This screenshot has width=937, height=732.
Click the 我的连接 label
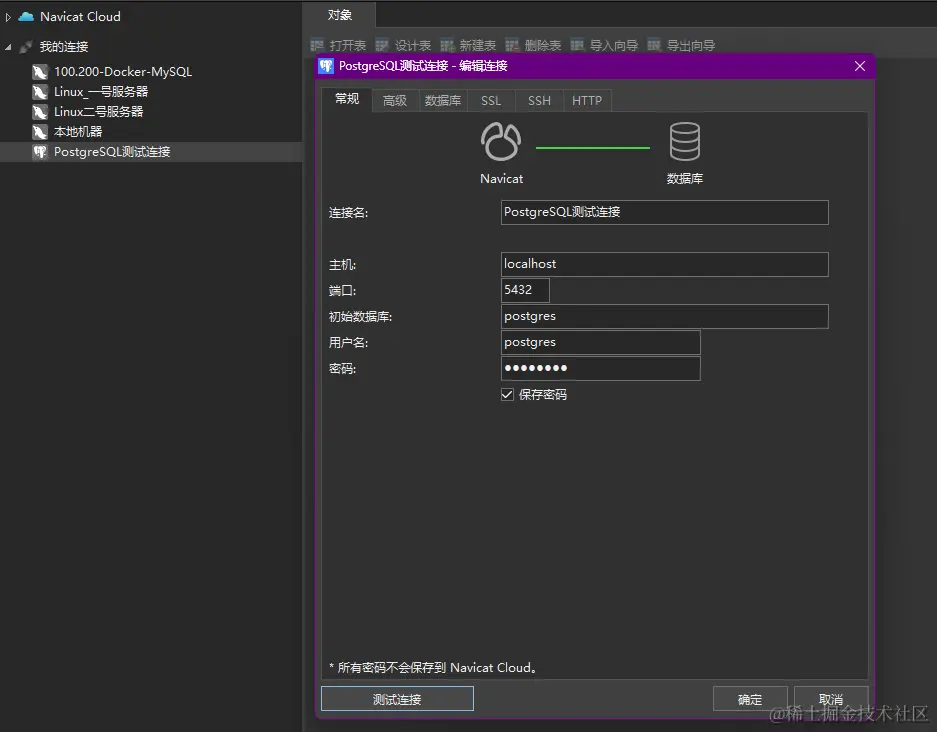pos(63,47)
